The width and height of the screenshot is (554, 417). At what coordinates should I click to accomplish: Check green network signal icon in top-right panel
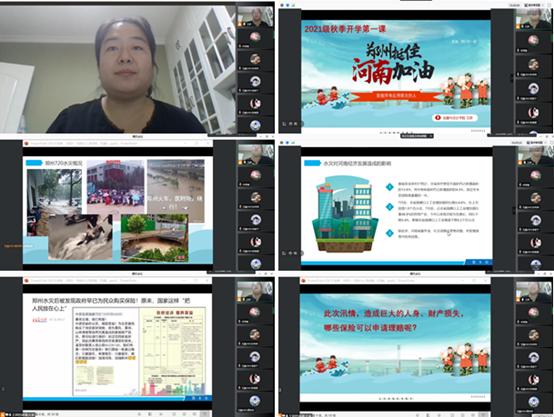click(293, 5)
